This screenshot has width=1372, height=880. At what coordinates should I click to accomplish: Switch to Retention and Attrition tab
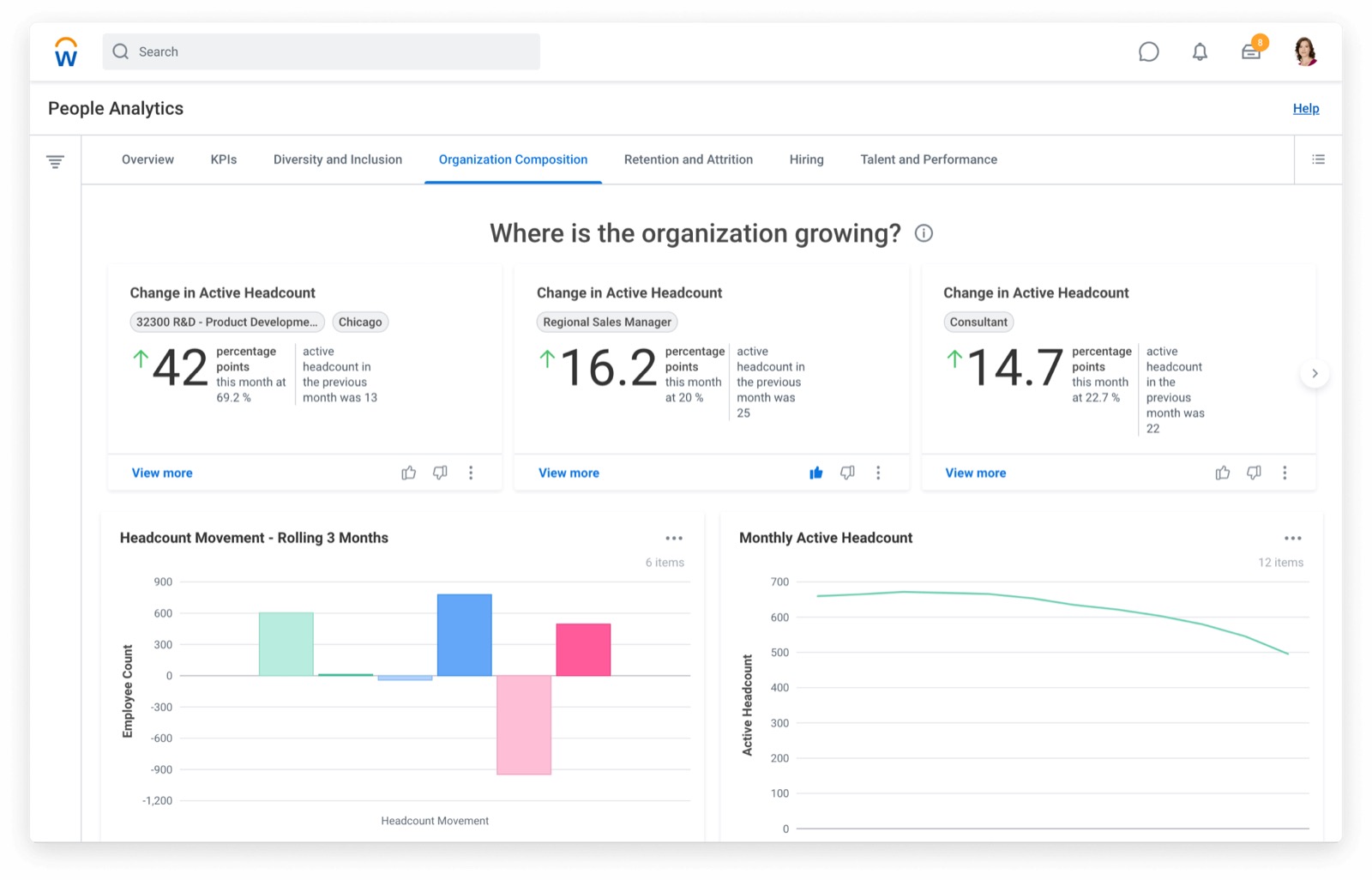point(688,160)
